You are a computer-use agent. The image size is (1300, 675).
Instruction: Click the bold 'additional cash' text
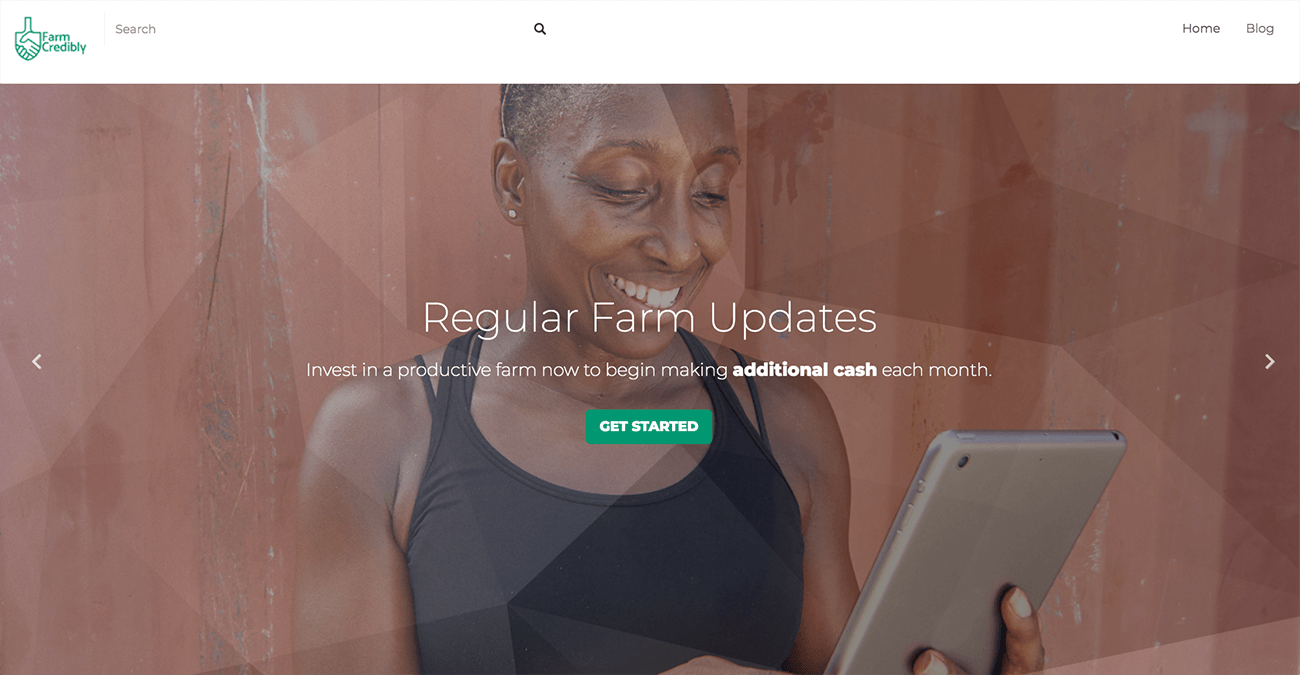[805, 370]
